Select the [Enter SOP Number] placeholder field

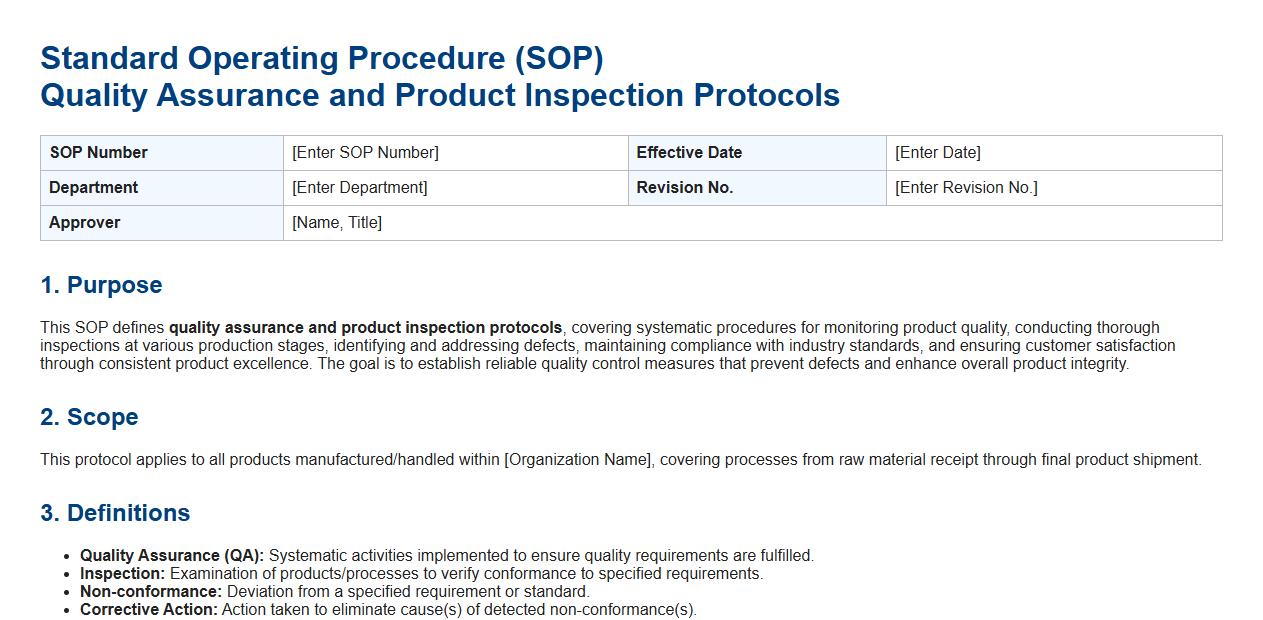(x=365, y=153)
